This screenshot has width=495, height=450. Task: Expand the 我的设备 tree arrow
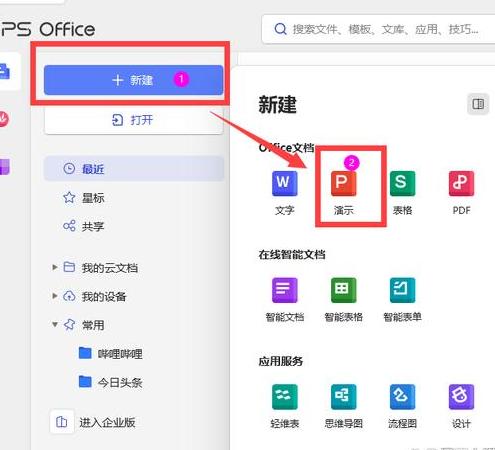click(x=55, y=296)
